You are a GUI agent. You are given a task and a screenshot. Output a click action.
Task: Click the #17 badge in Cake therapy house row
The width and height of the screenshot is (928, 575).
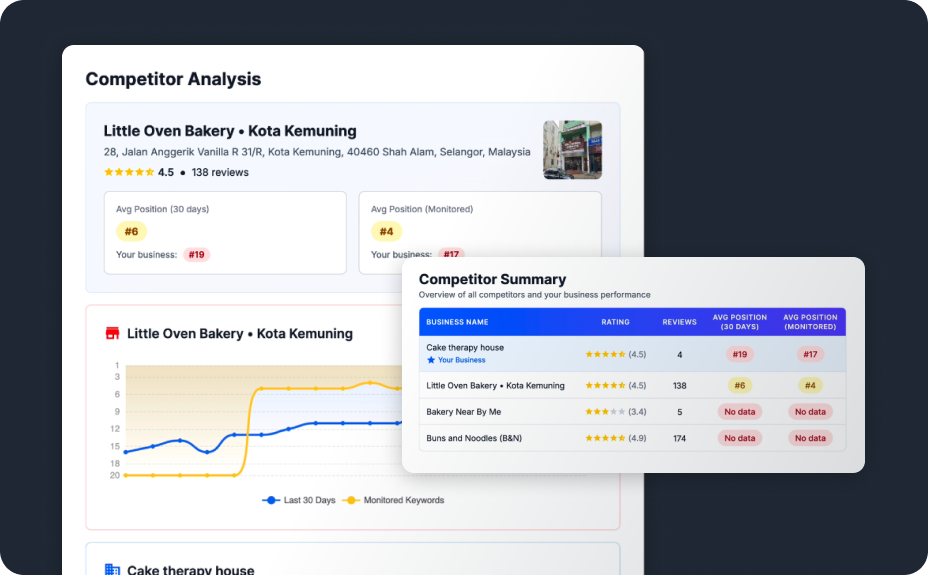[x=810, y=354]
